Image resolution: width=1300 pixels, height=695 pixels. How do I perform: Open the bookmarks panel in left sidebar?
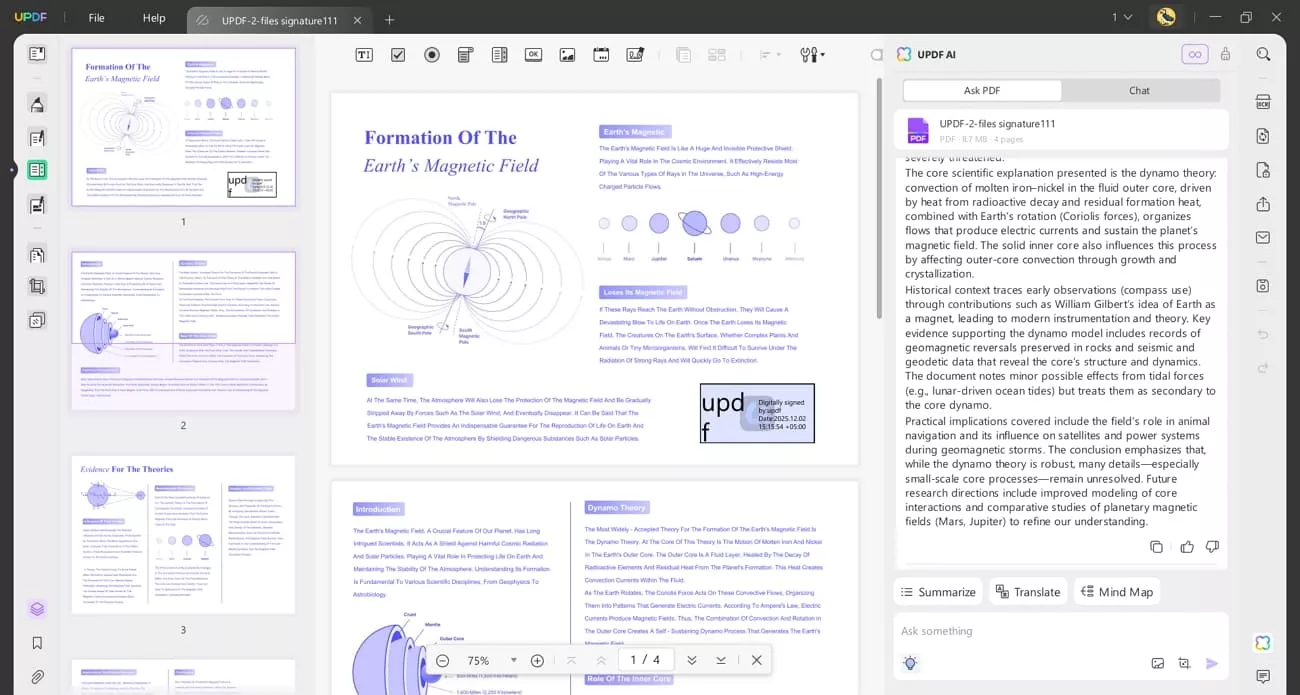(37, 643)
